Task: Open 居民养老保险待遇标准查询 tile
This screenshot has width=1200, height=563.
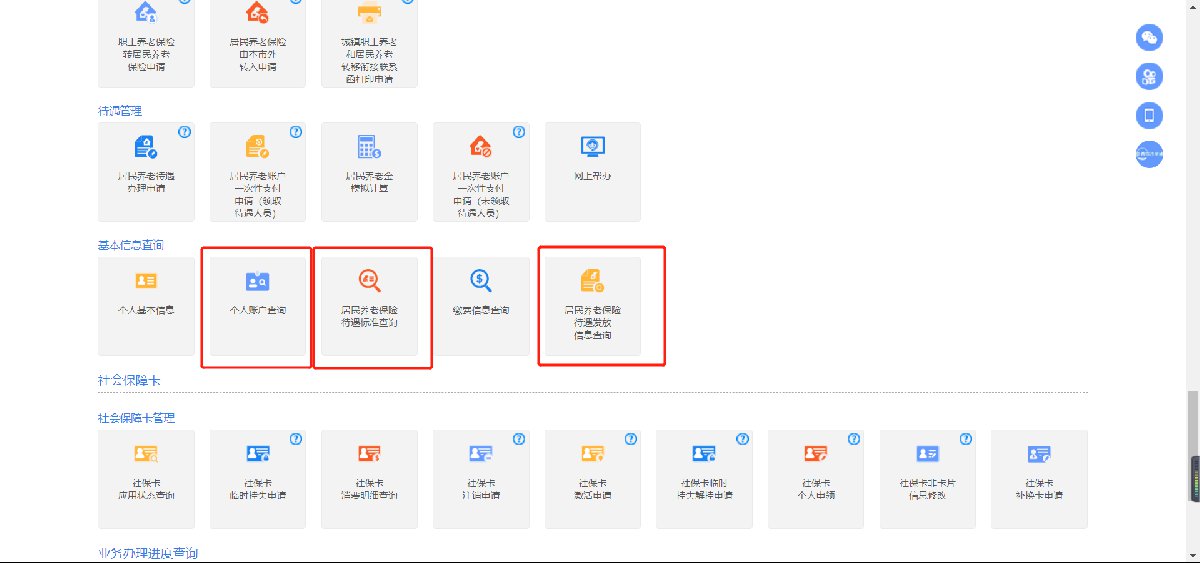Action: point(369,306)
